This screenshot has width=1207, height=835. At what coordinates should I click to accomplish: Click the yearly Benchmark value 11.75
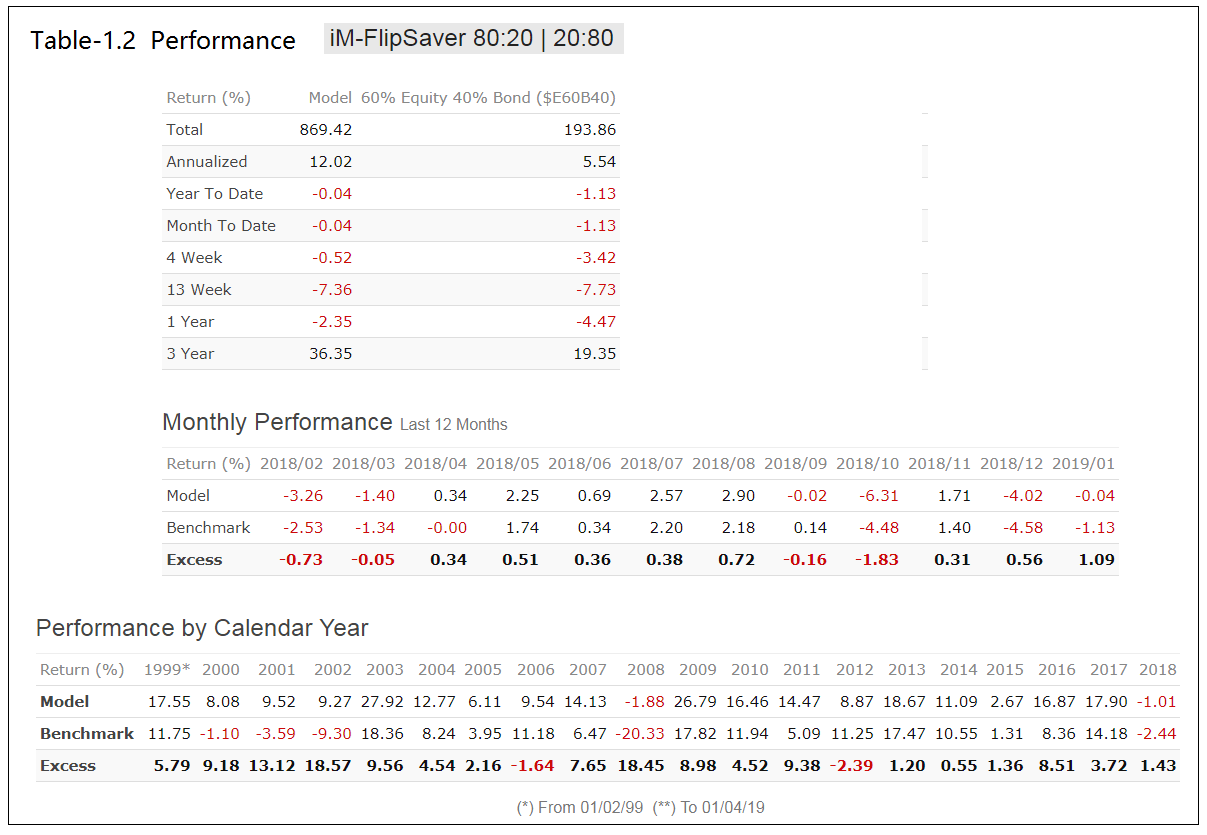[169, 734]
